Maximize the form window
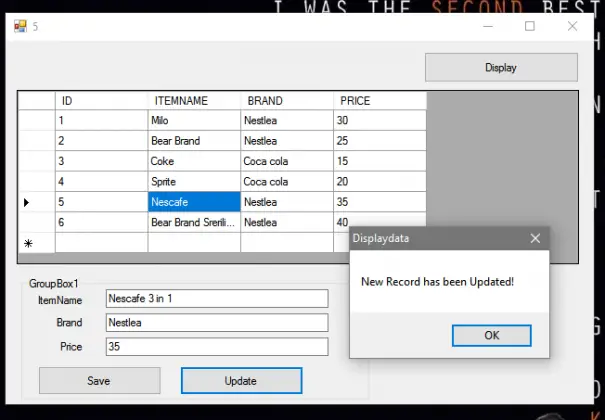 point(530,26)
